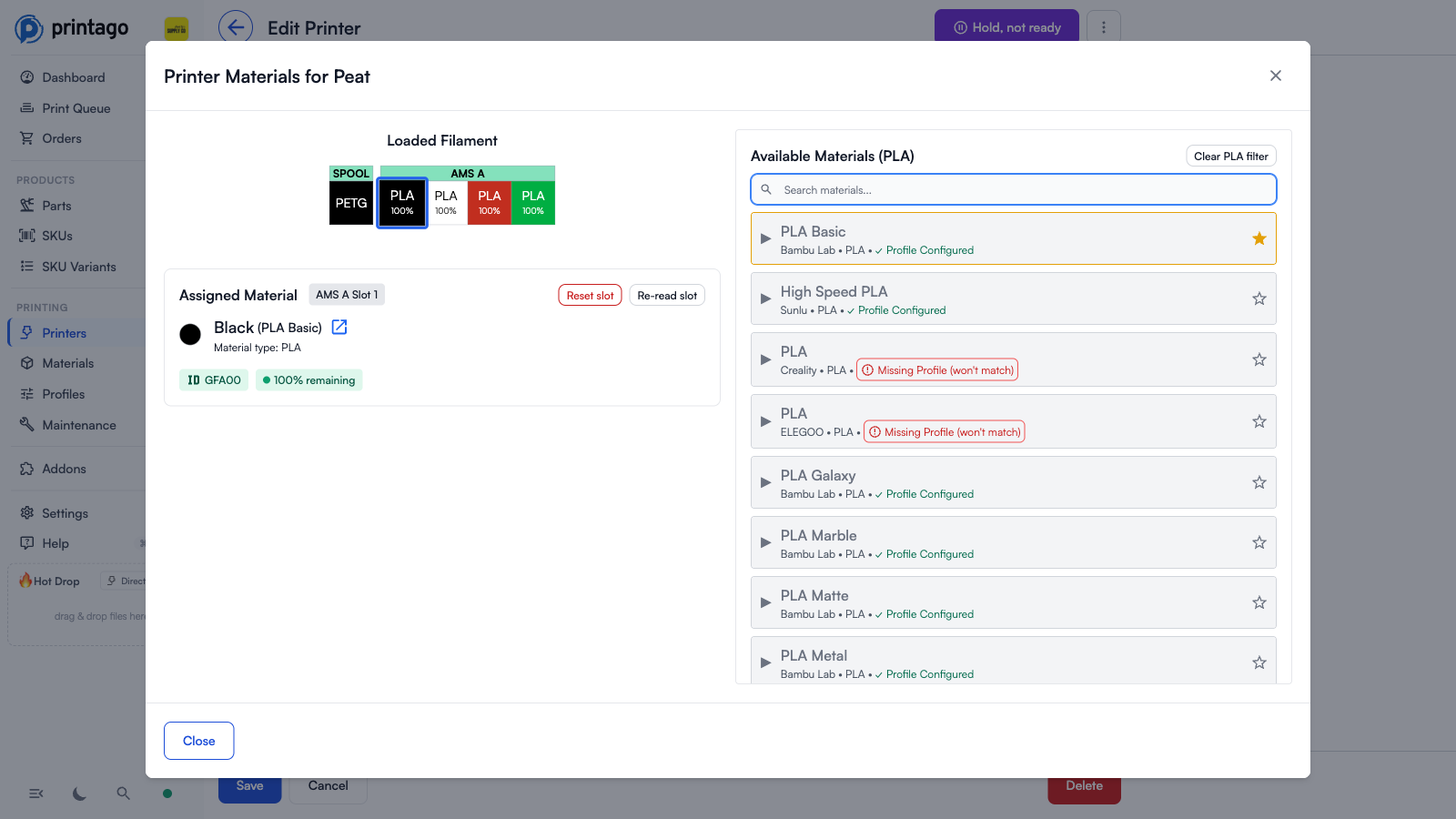Toggle dark mode moon icon
Viewport: 1456px width, 819px height.
(80, 794)
